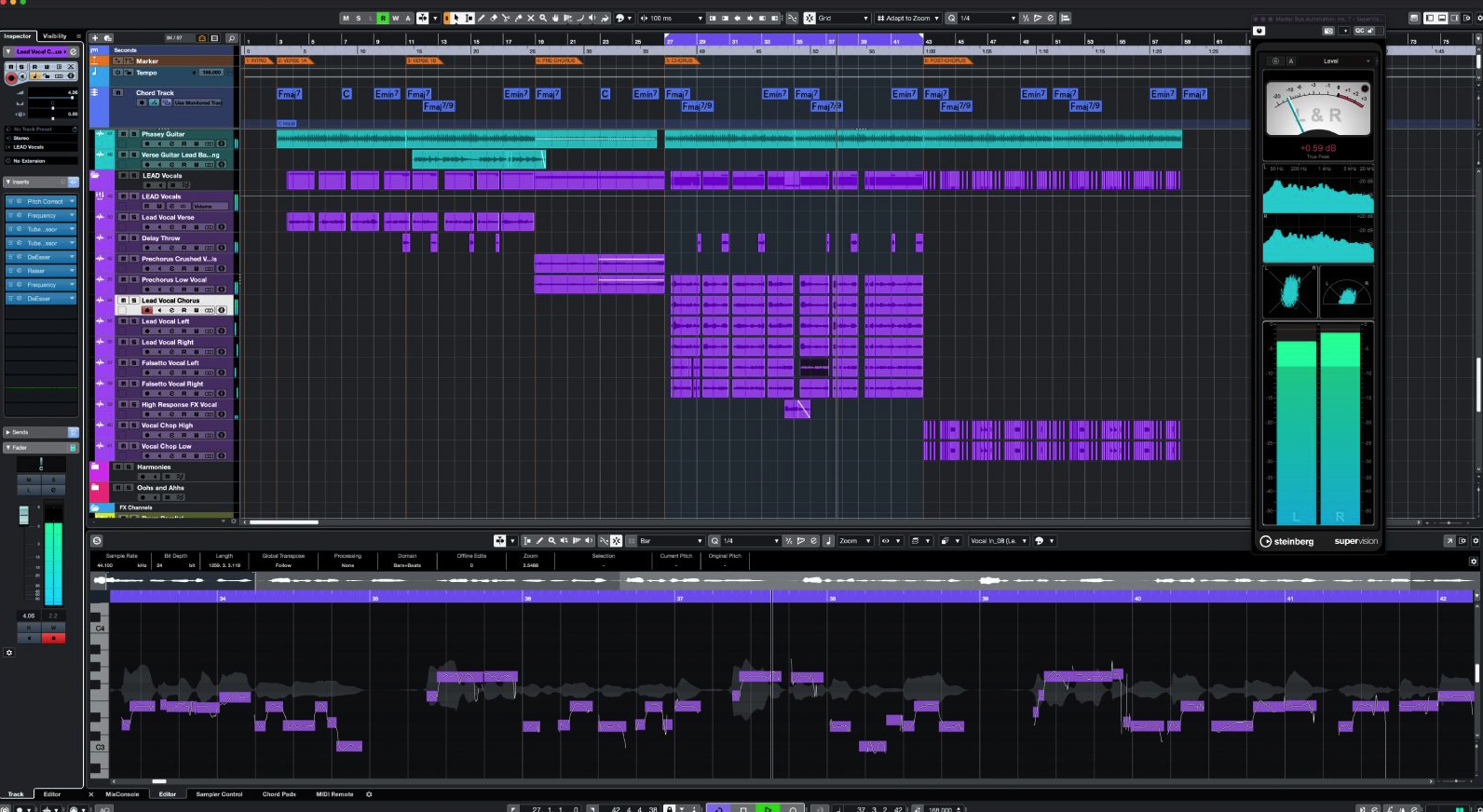1483x812 pixels.
Task: Pick the Erase tool
Action: click(x=493, y=18)
